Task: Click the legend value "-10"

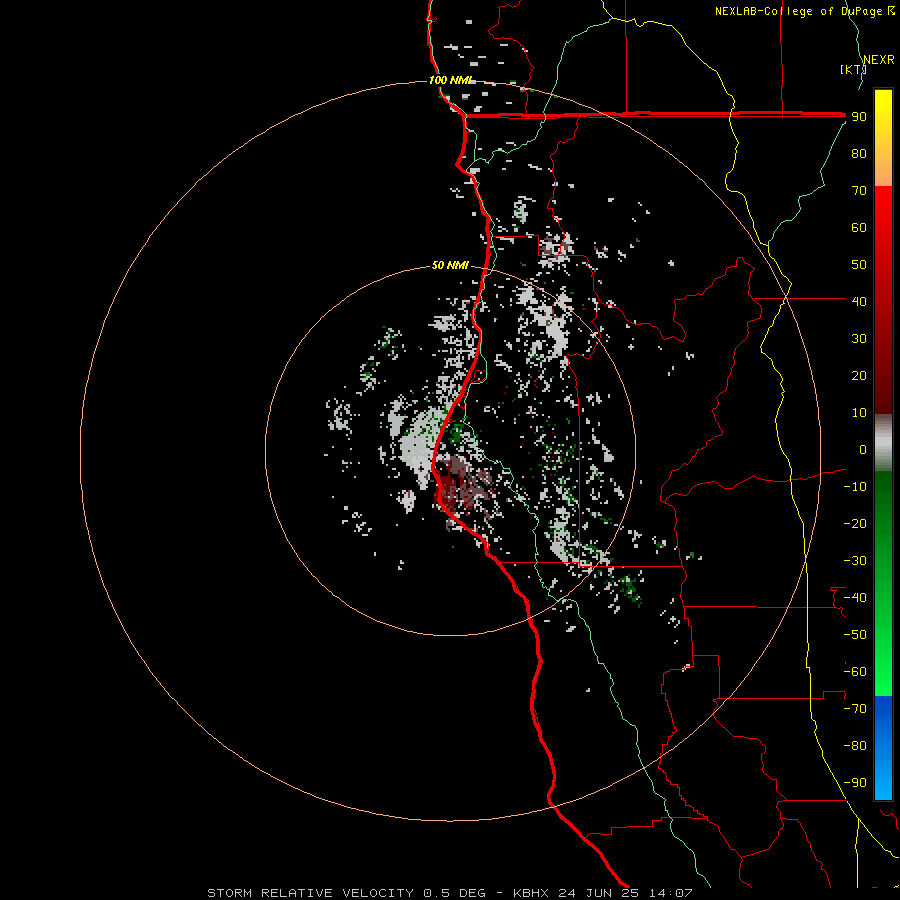Action: (855, 487)
